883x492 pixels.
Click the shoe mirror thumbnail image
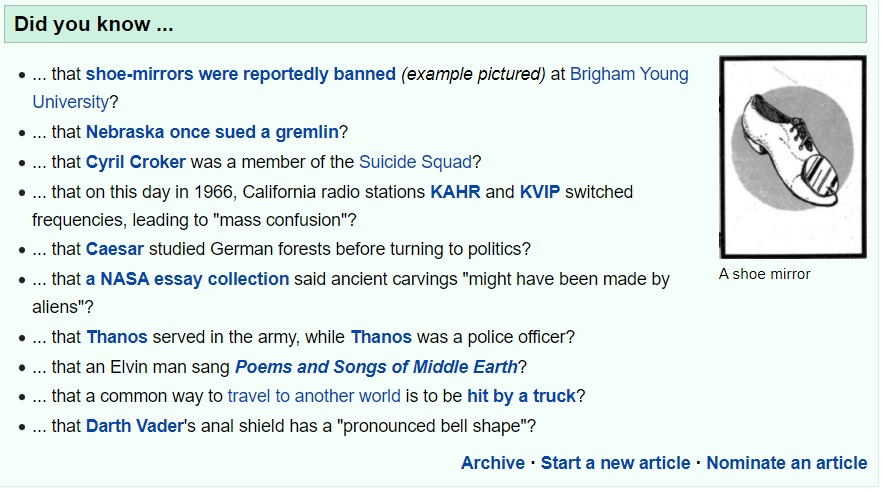click(x=792, y=157)
